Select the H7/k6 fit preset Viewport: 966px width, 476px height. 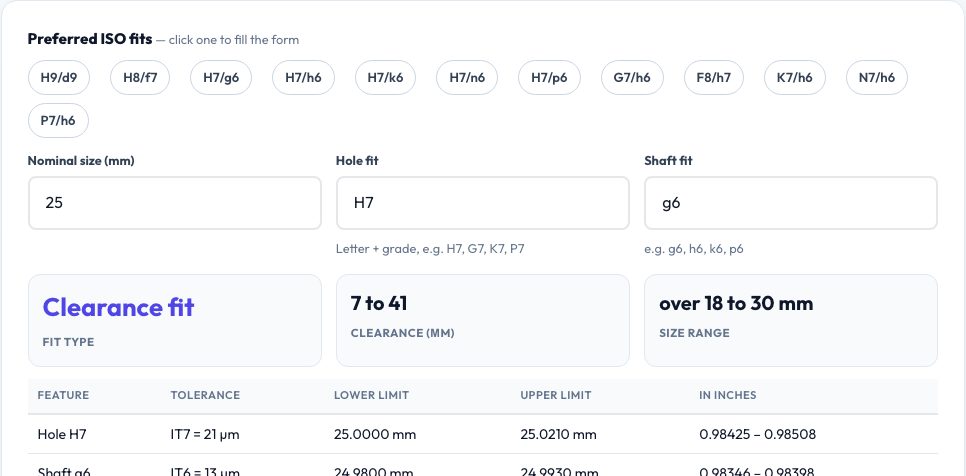pyautogui.click(x=385, y=78)
